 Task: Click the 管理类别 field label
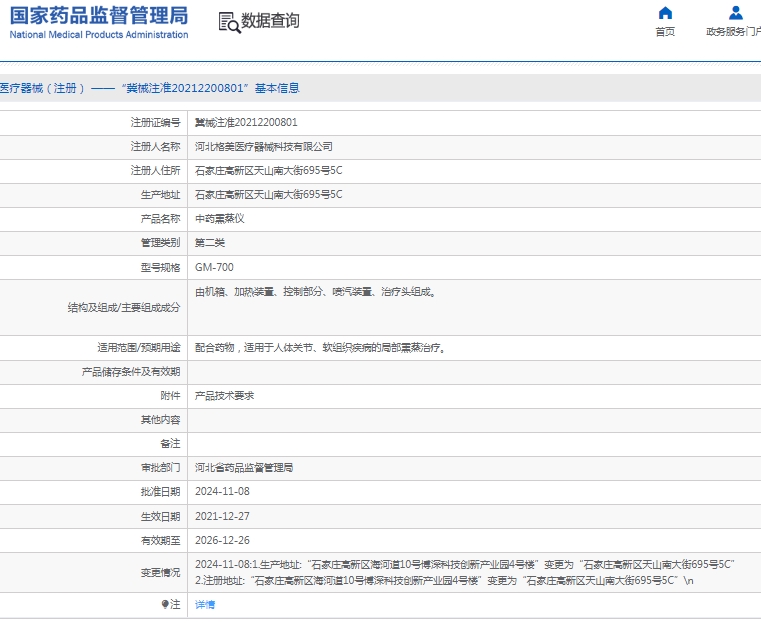point(161,243)
